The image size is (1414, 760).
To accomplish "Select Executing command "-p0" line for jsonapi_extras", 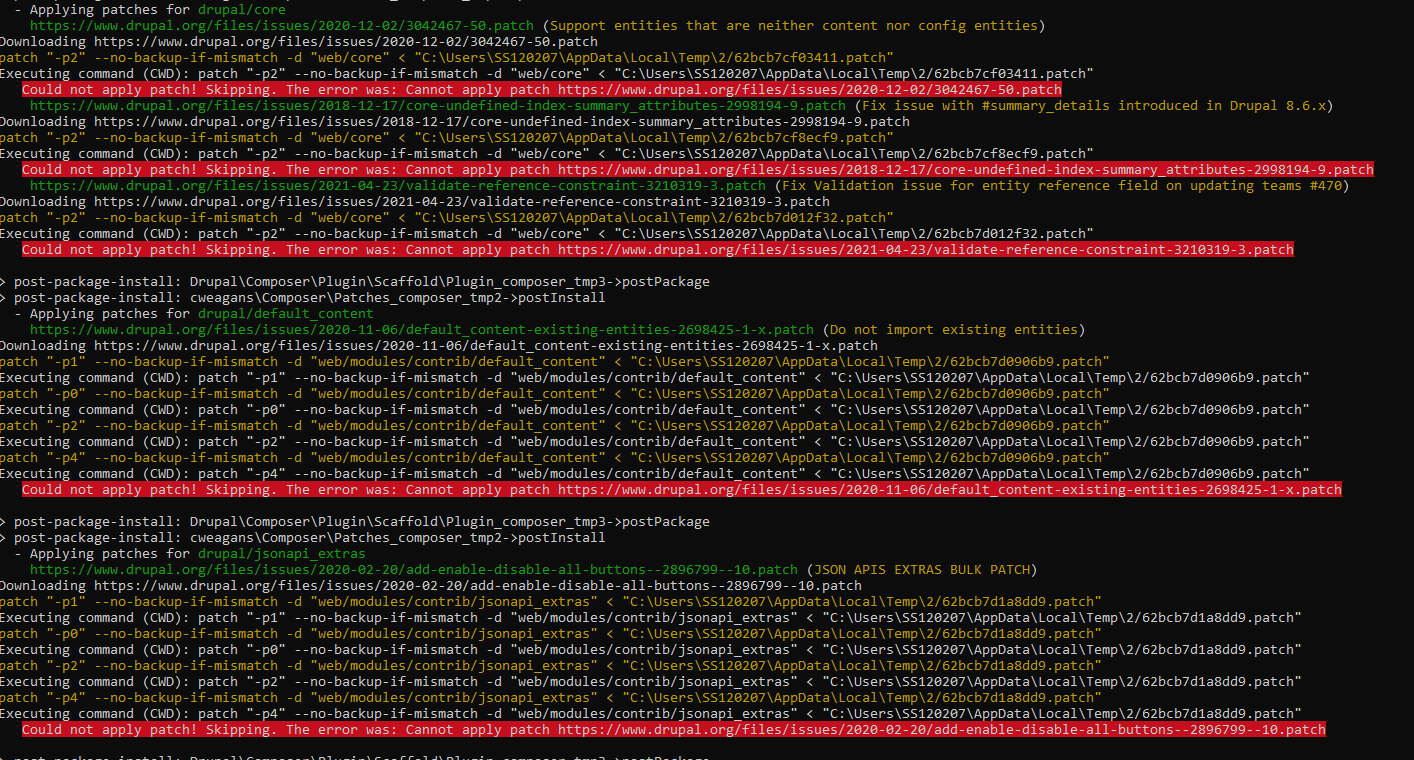I will (x=651, y=649).
